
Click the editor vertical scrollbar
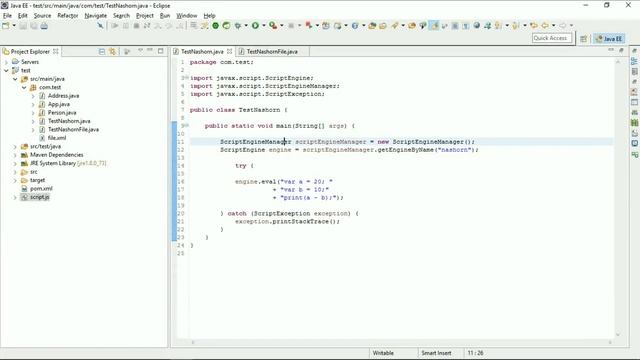pos(618,198)
